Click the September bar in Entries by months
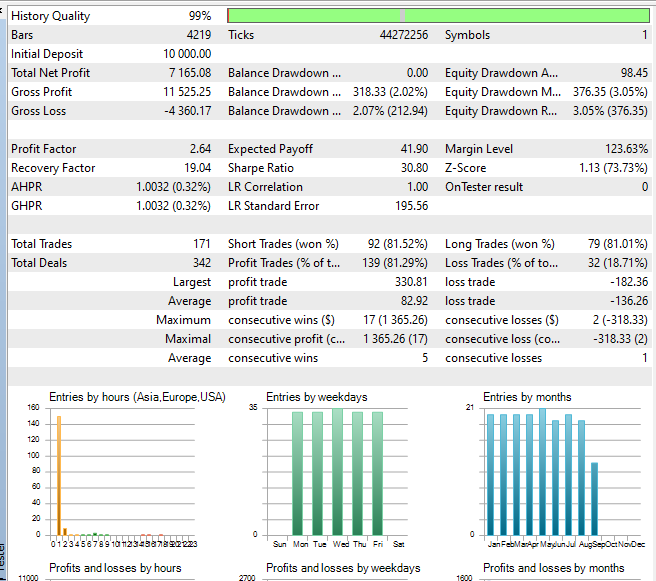The height and width of the screenshot is (581, 656). coord(595,498)
